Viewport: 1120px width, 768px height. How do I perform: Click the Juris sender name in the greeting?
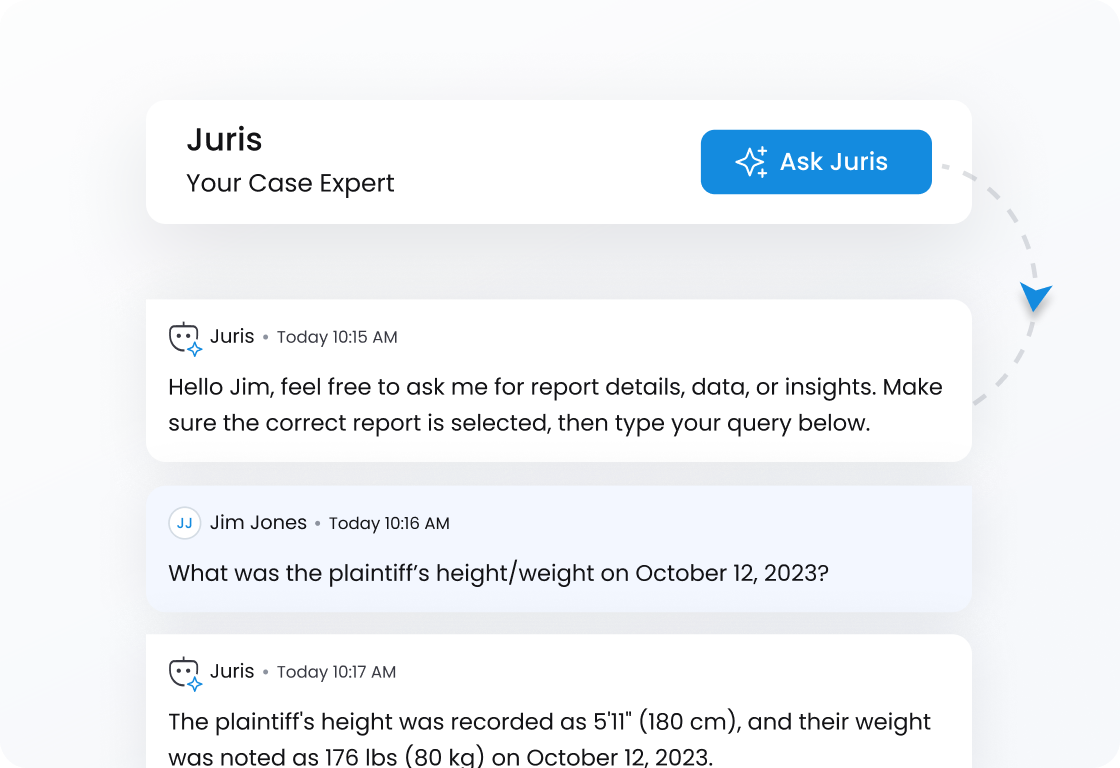[x=232, y=337]
